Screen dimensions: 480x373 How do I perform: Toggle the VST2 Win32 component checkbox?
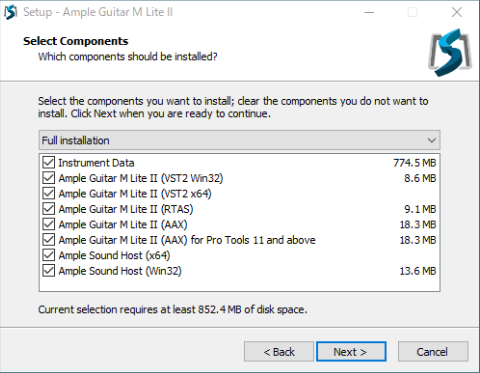point(49,178)
